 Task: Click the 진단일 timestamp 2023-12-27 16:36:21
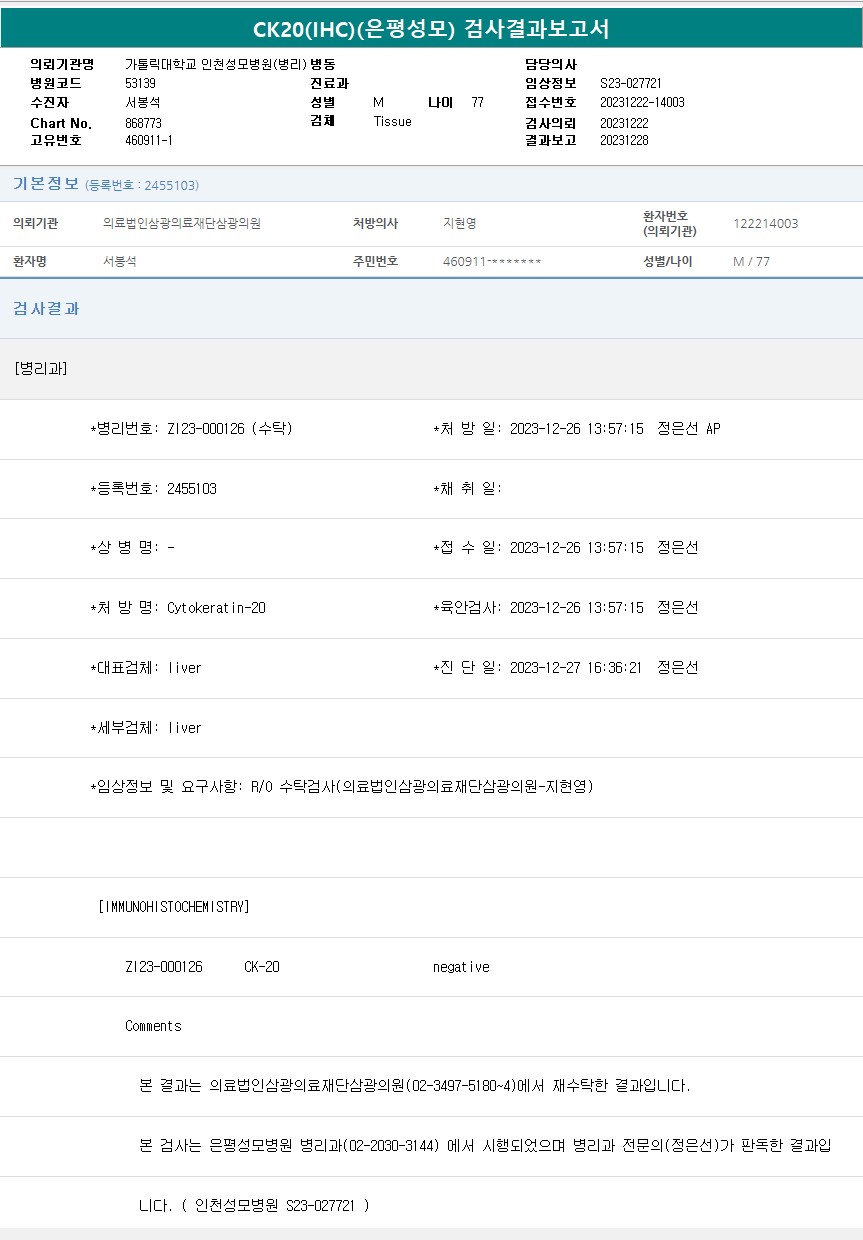click(x=576, y=668)
